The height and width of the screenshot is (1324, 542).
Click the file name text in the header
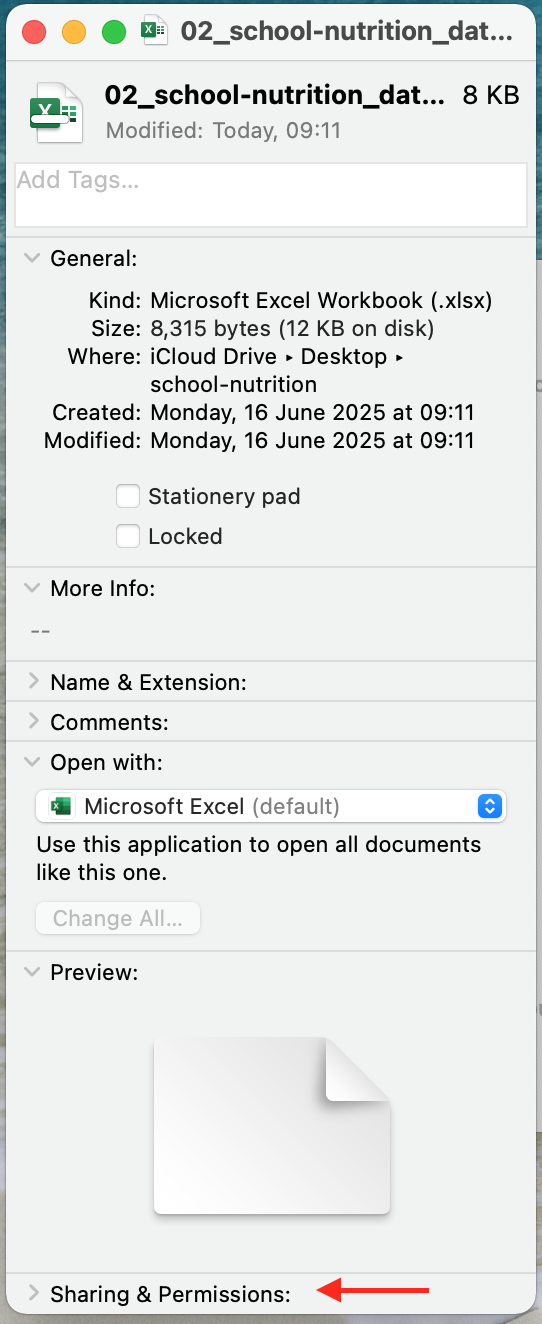275,96
